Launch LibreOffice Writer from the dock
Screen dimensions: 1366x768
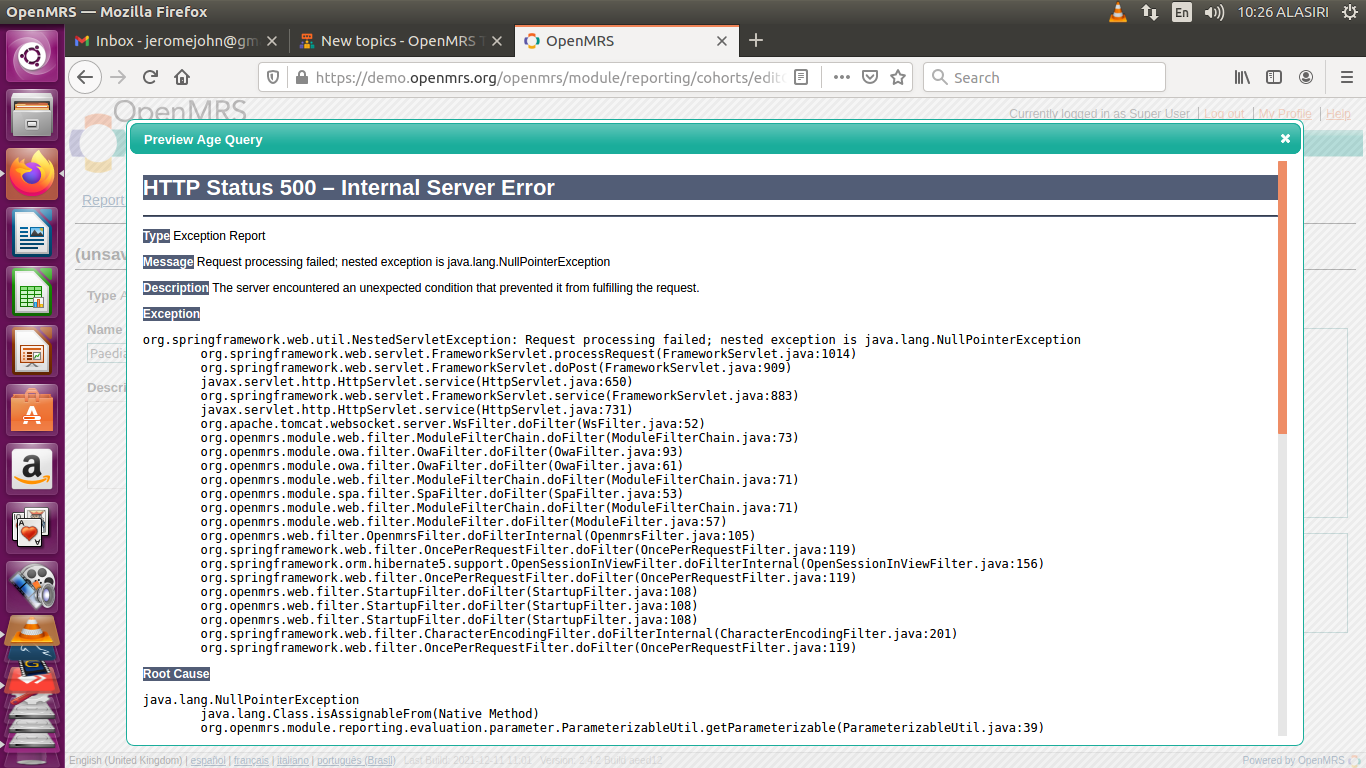pyautogui.click(x=32, y=233)
